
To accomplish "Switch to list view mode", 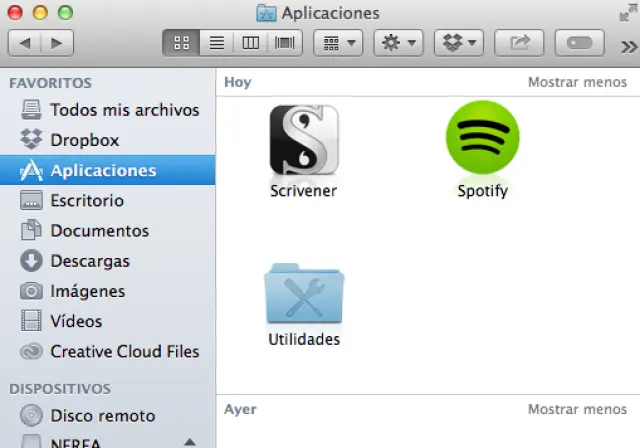I will pyautogui.click(x=215, y=43).
